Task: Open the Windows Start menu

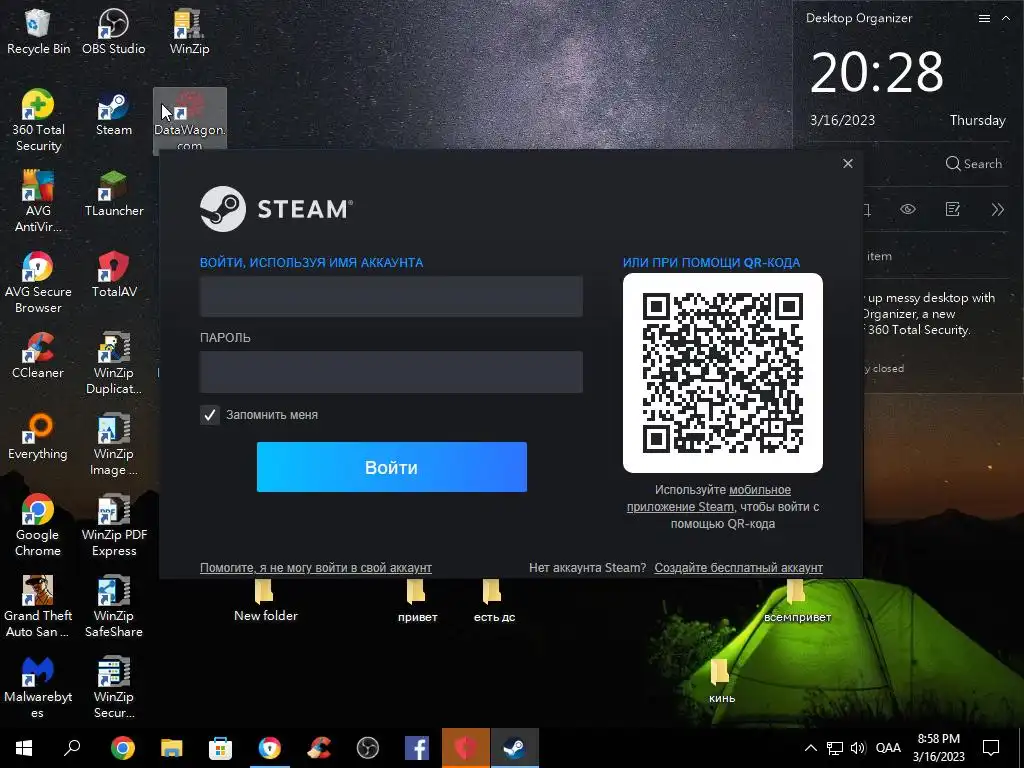Action: tap(24, 748)
